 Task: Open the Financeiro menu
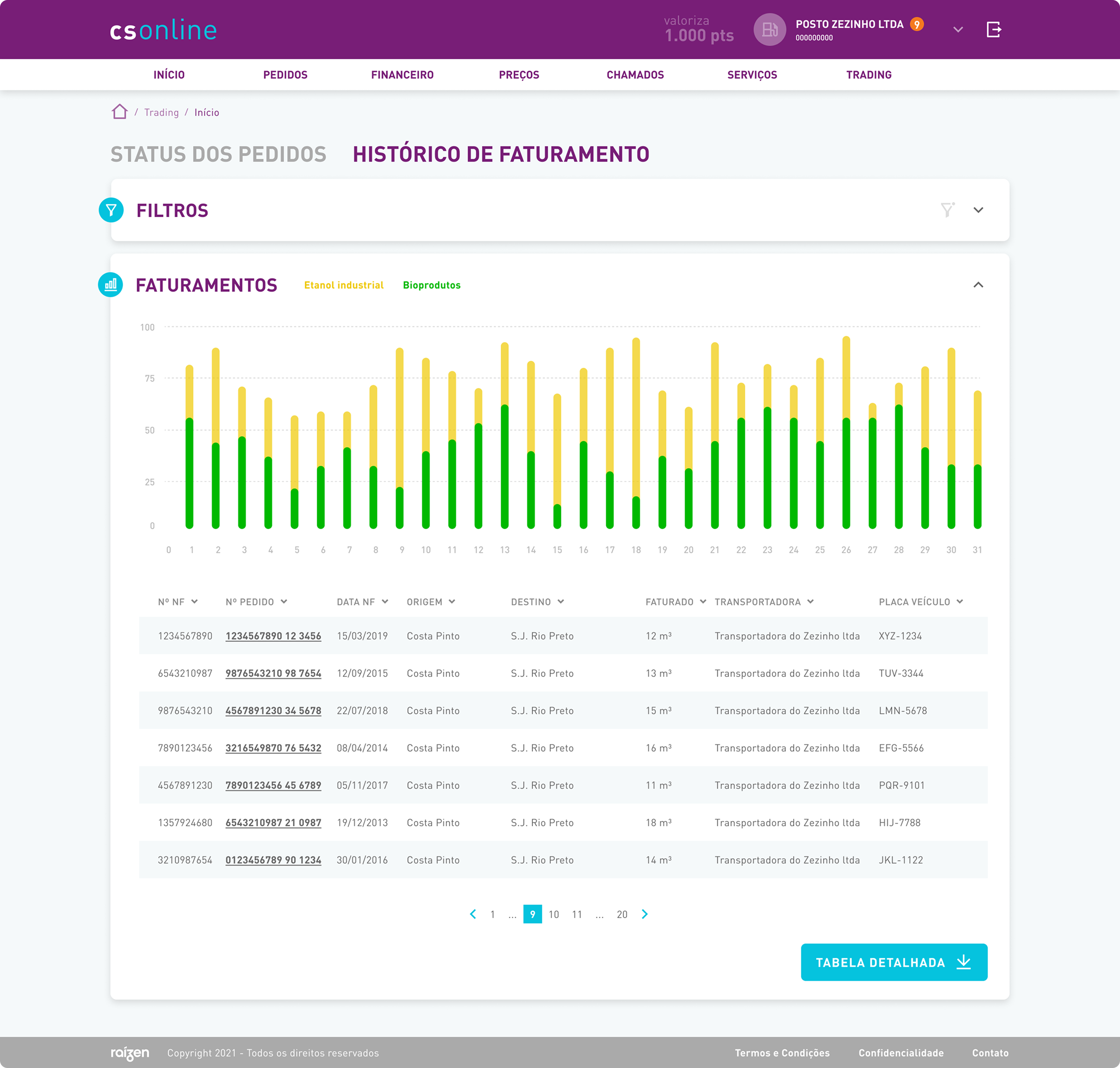(x=402, y=75)
